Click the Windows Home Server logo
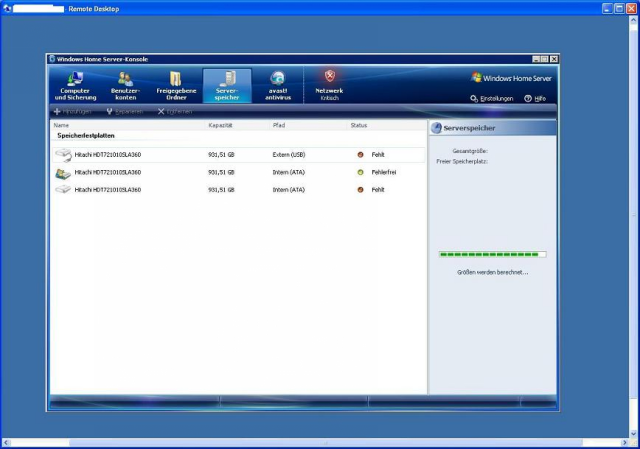 511,78
